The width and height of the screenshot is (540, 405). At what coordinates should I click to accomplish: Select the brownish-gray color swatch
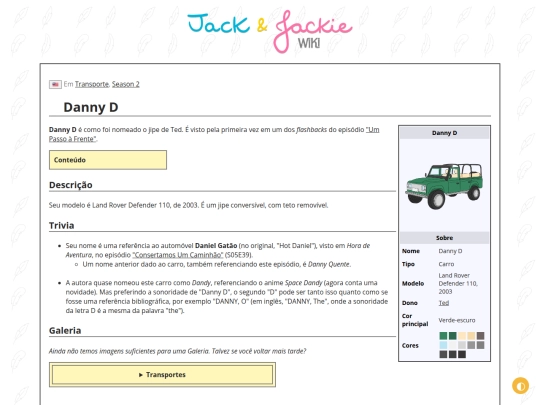coord(480,336)
